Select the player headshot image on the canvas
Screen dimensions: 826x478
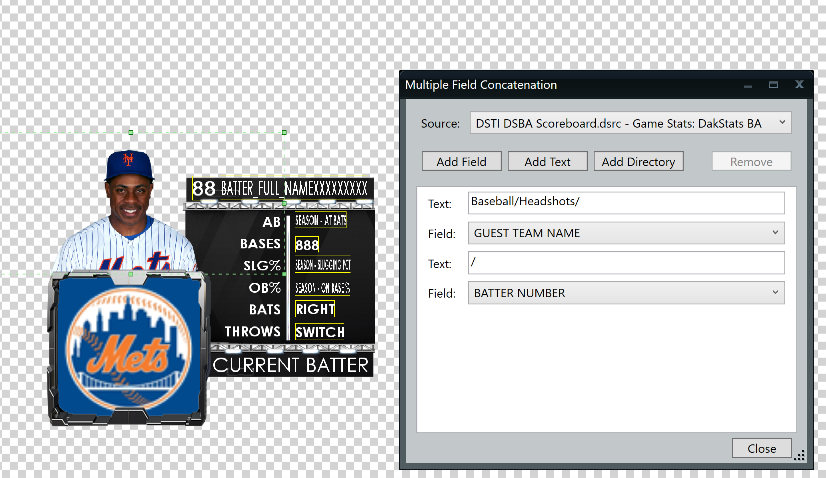(x=126, y=211)
